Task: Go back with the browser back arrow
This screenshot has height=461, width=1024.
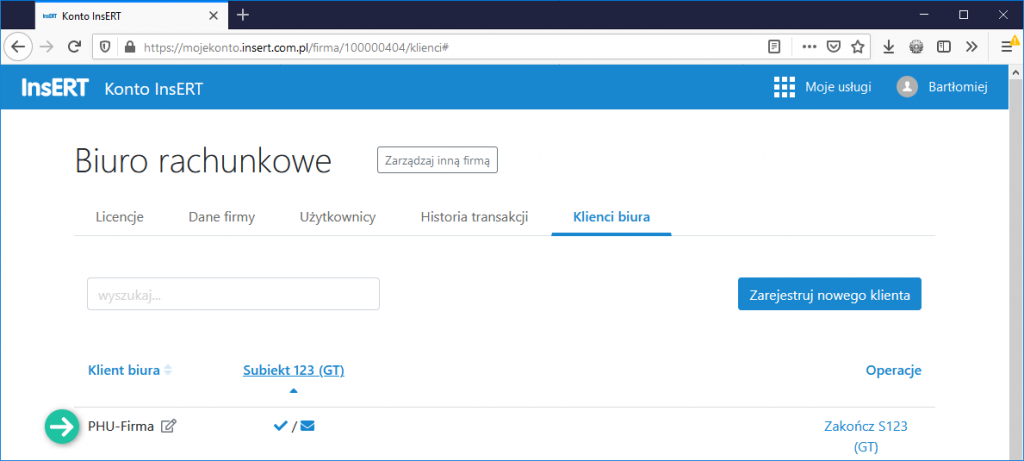Action: coord(18,46)
